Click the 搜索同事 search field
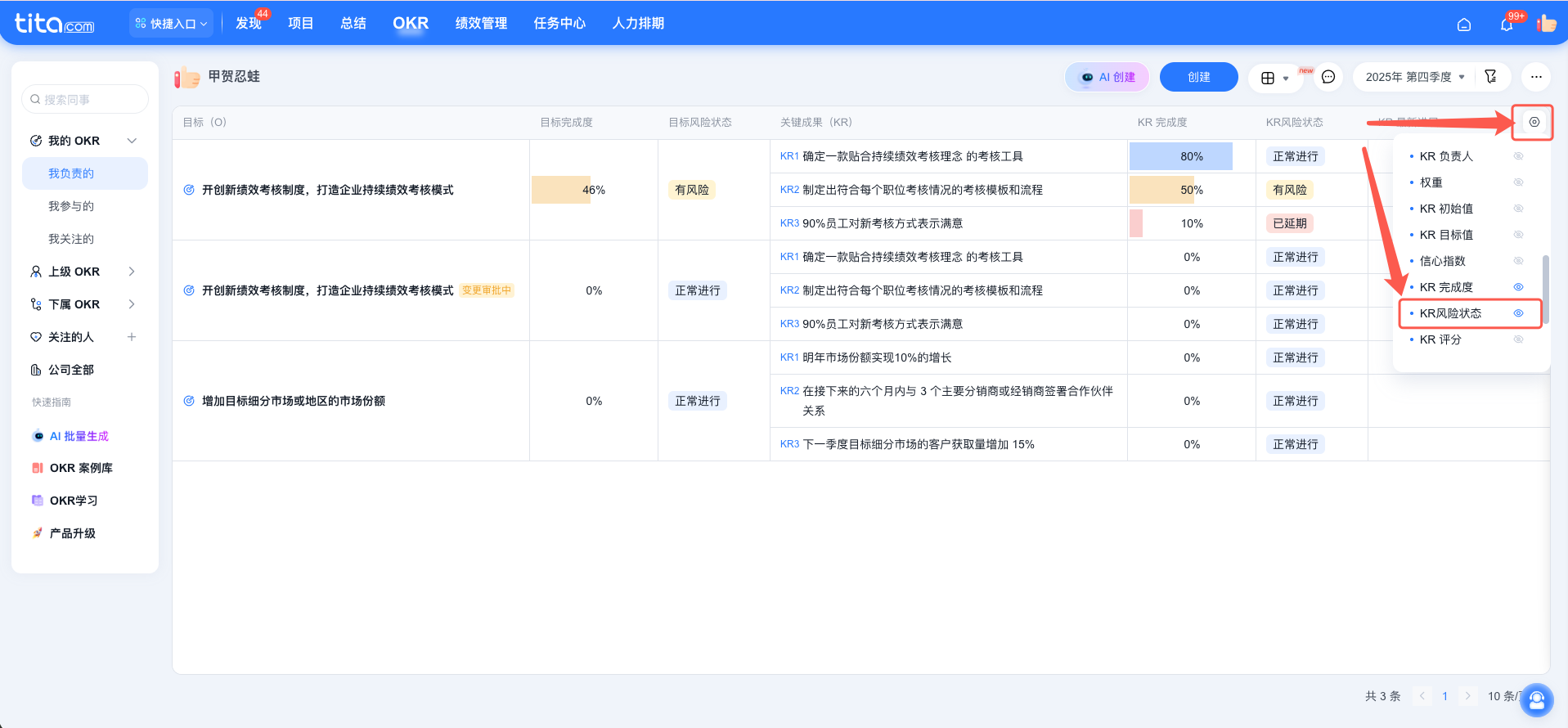 point(85,100)
